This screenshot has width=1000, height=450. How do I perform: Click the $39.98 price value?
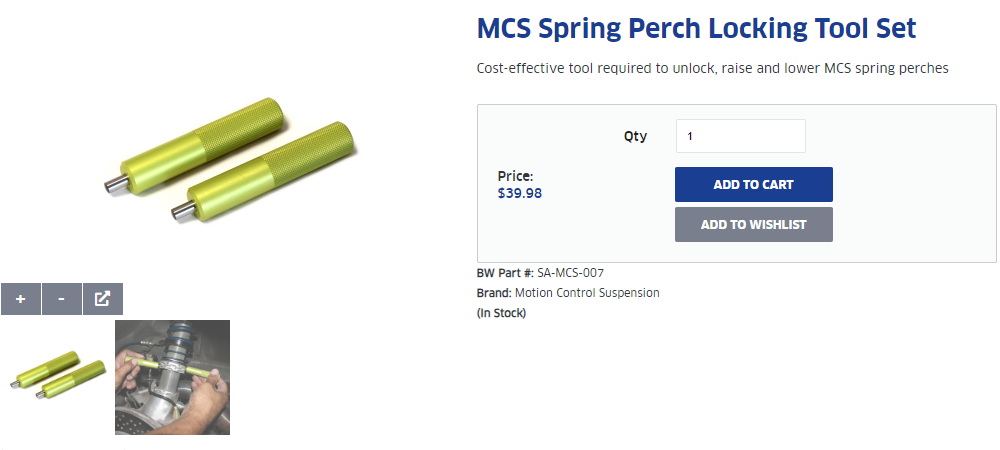(520, 193)
